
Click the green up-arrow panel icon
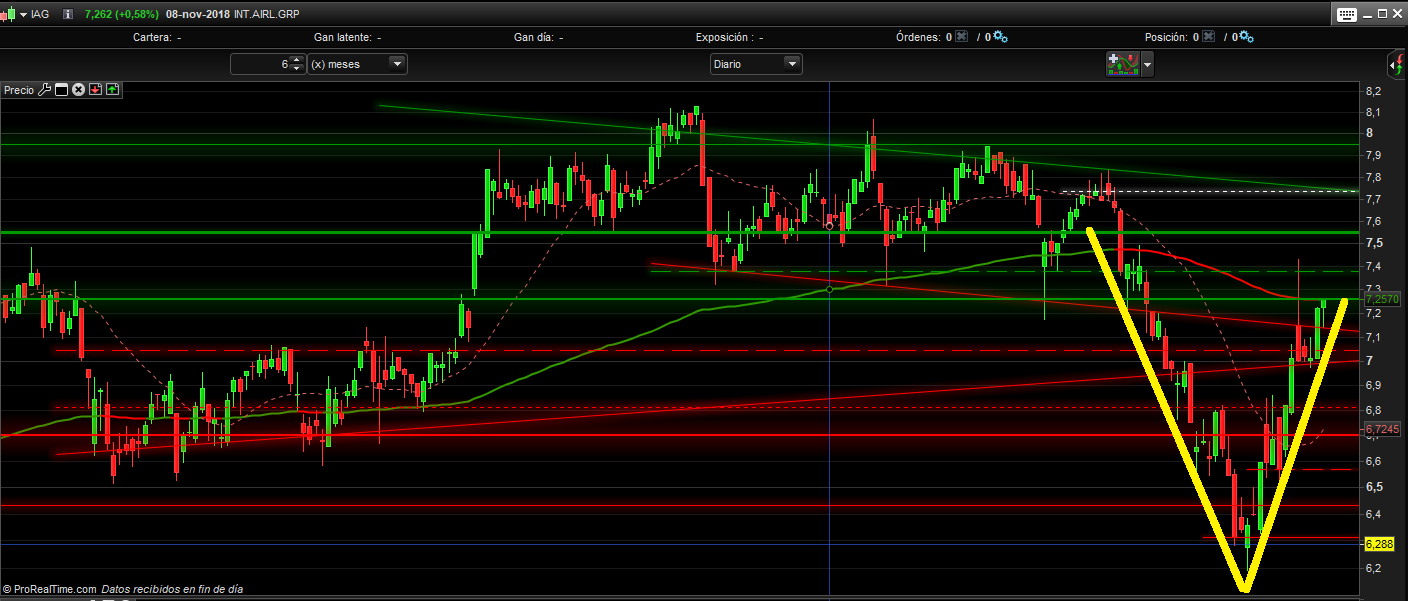tap(112, 90)
